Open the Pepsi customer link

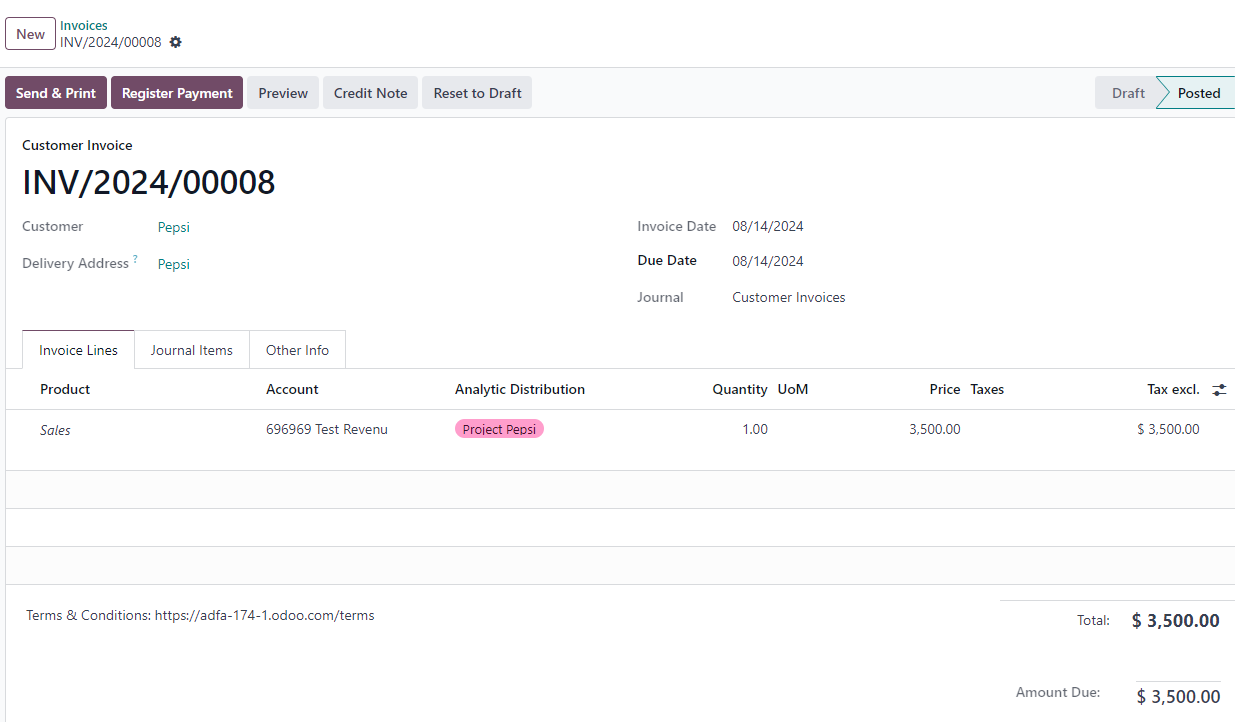pos(174,227)
